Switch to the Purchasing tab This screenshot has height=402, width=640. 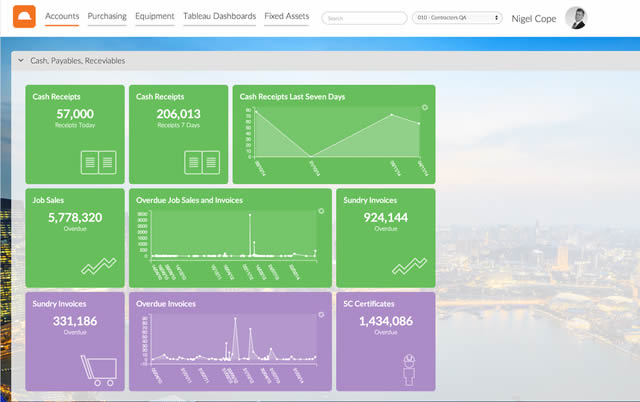(107, 17)
